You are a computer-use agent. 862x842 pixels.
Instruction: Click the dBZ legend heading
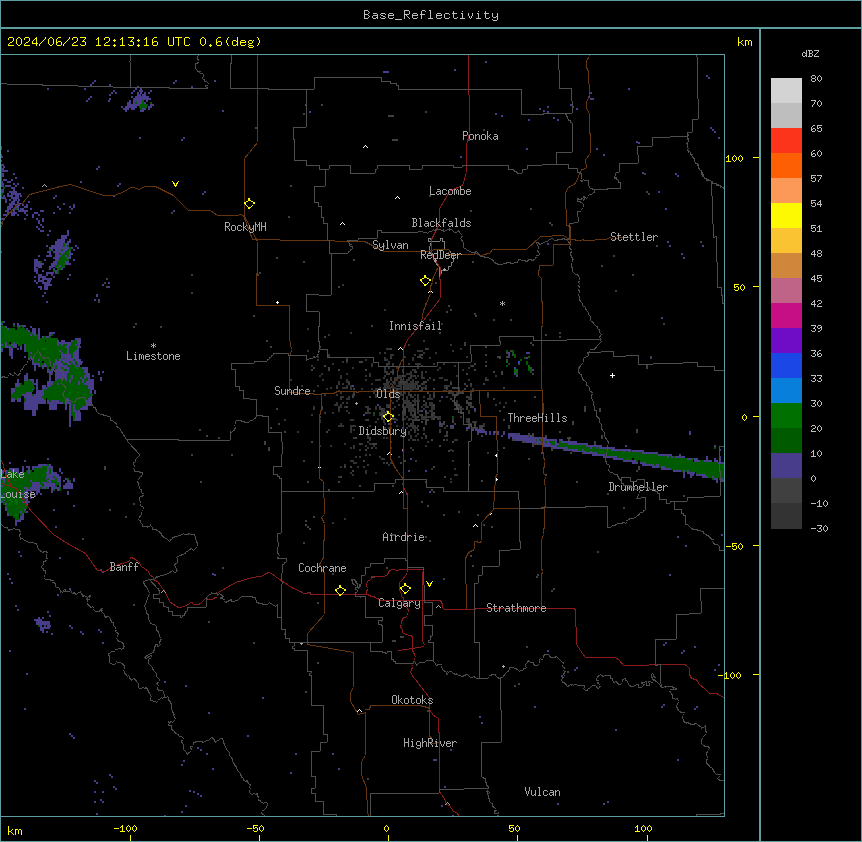[810, 53]
